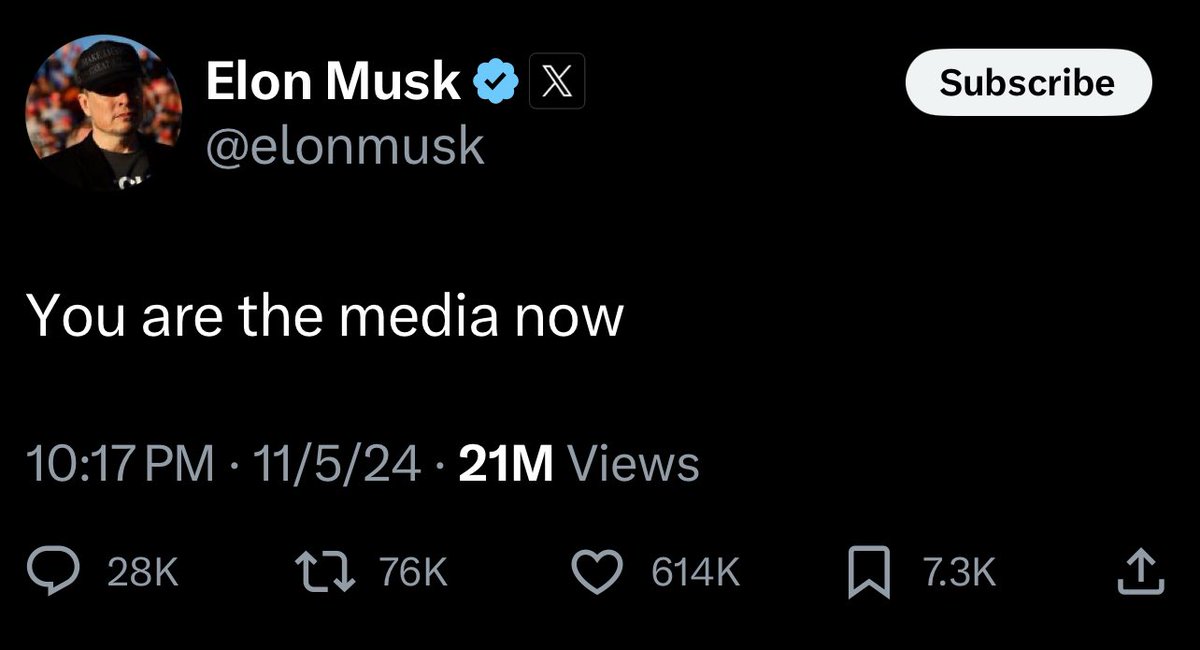
Task: Click the 28K replies count
Action: point(144,573)
